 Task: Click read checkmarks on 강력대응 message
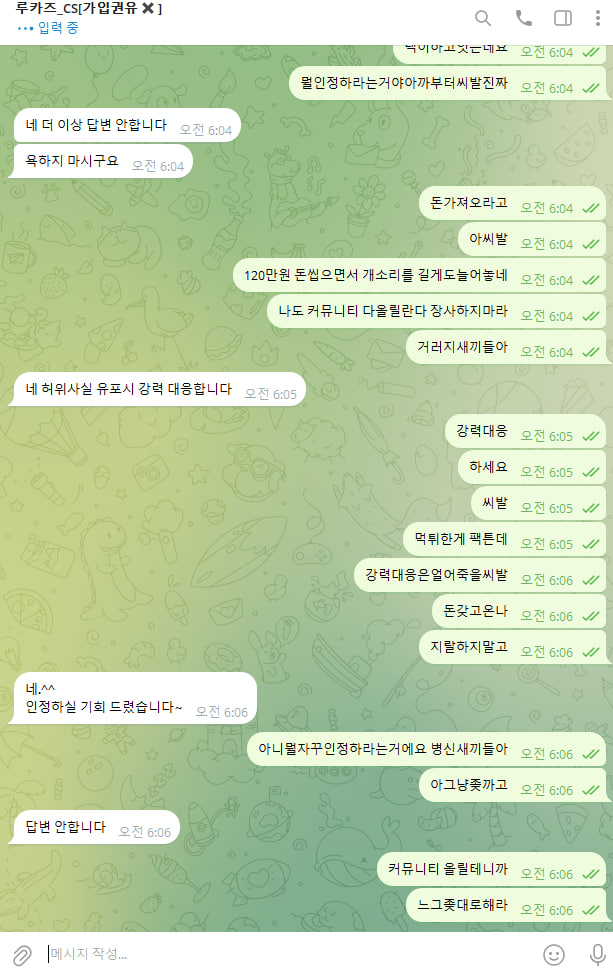[x=591, y=436]
